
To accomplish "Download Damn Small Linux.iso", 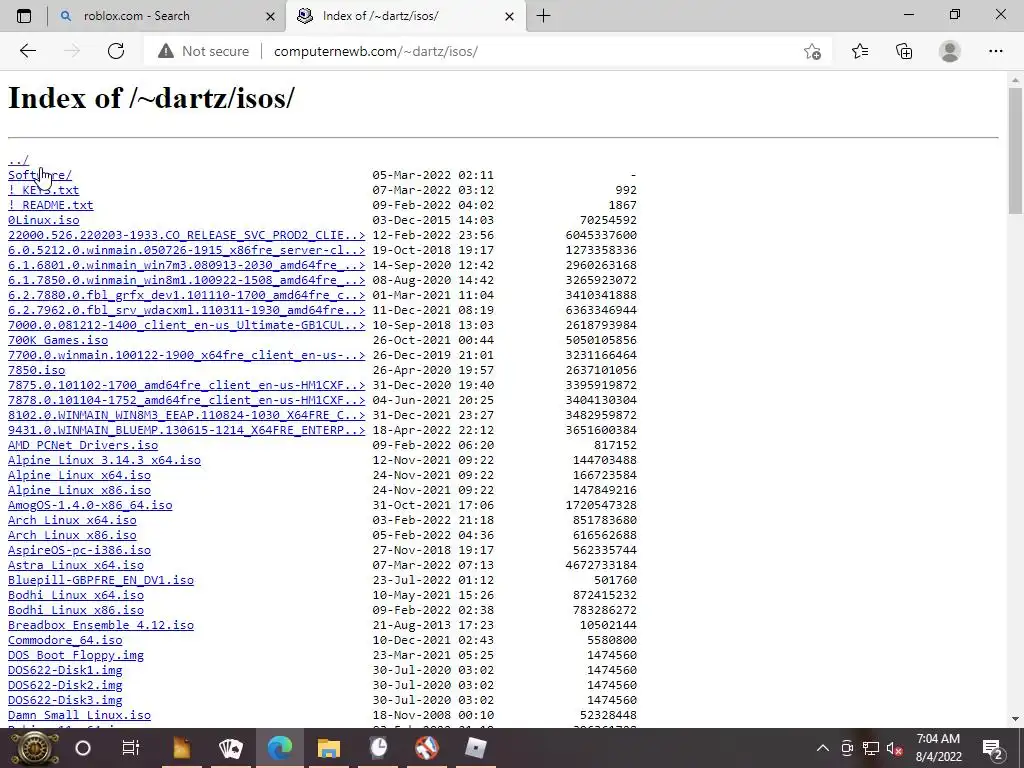I will pyautogui.click(x=79, y=716).
